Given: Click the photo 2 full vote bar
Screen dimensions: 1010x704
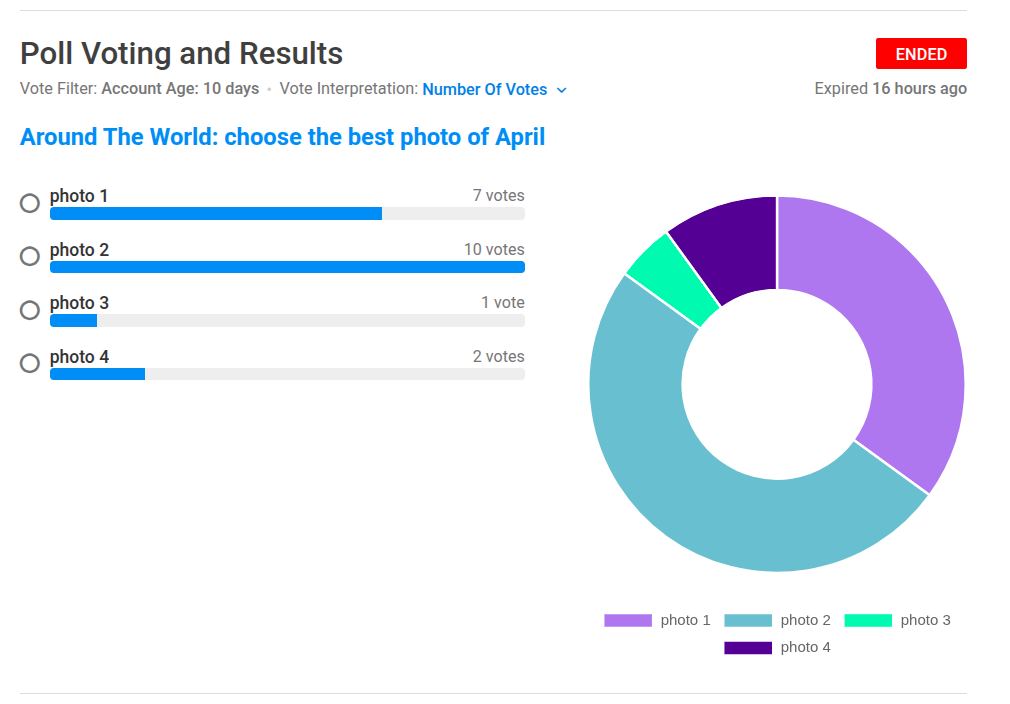Looking at the screenshot, I should coord(287,267).
